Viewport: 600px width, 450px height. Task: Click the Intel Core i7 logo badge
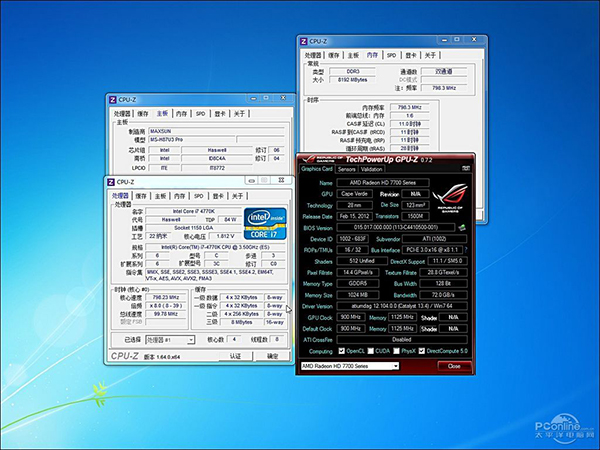pos(265,224)
